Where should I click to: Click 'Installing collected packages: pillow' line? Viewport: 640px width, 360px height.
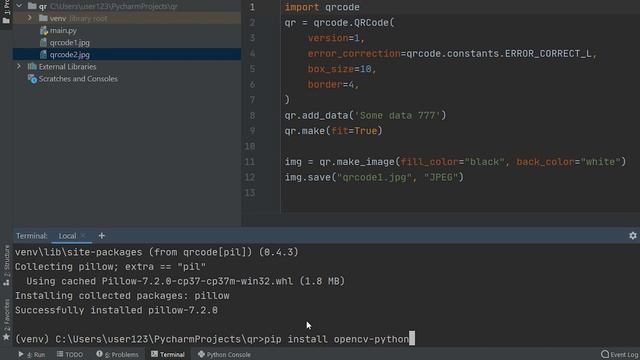coord(122,296)
